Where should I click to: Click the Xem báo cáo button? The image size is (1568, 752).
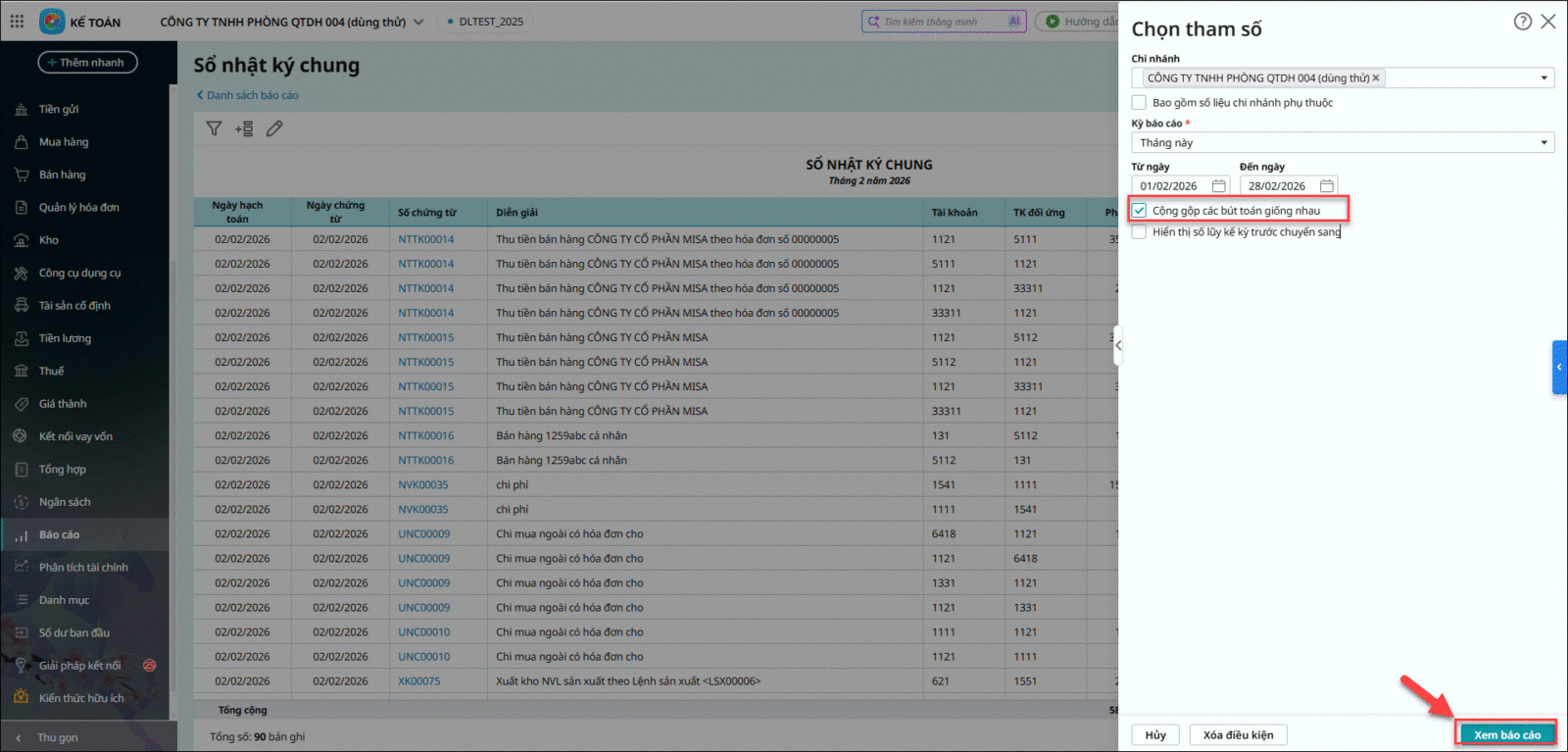point(1506,734)
